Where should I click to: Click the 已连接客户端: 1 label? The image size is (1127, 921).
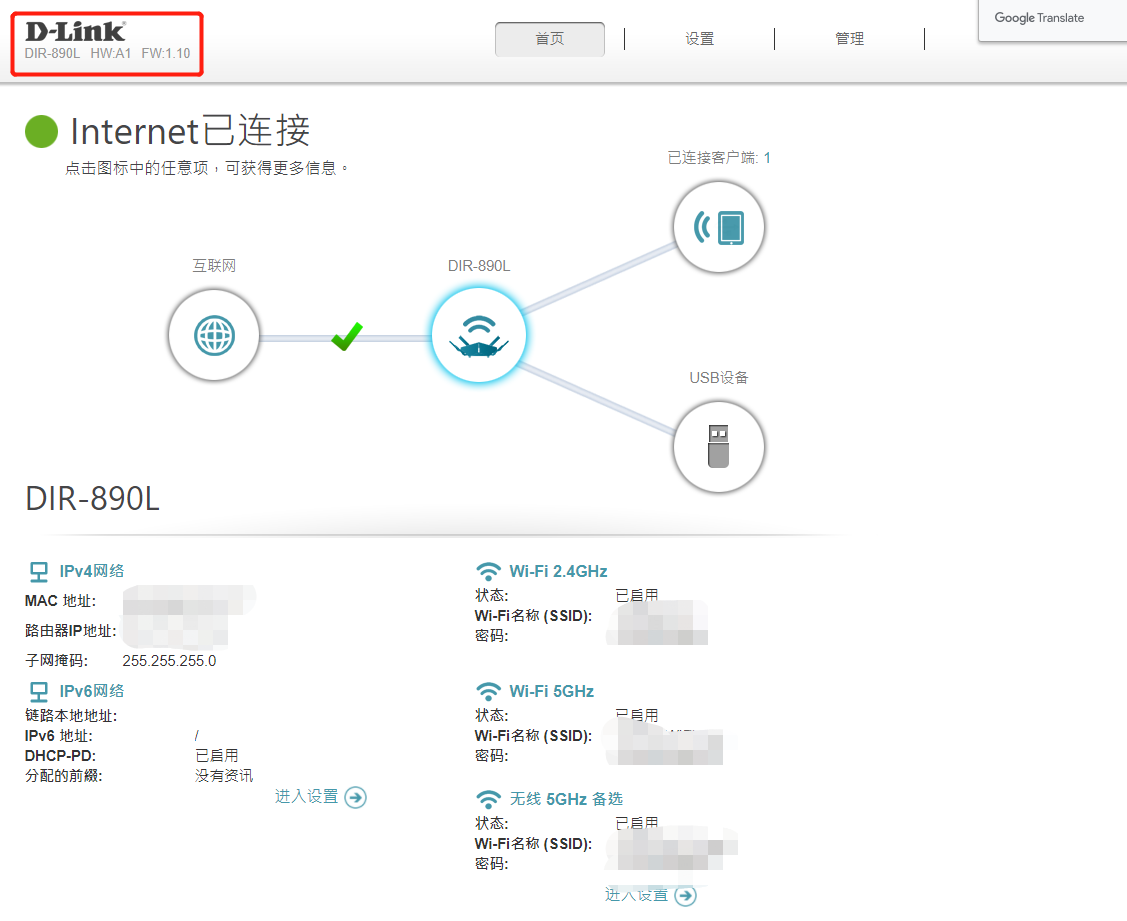719,157
